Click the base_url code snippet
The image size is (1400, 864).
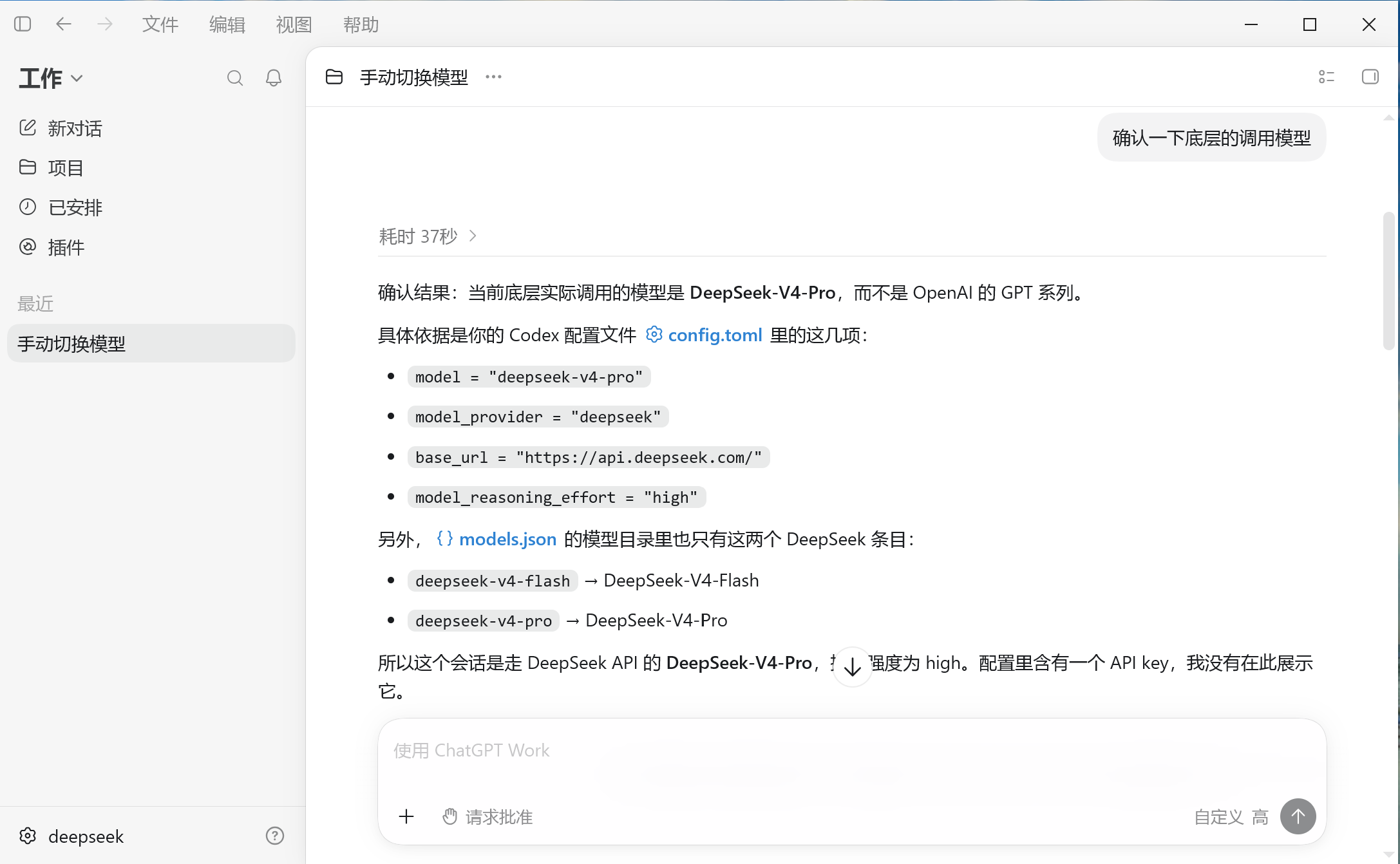[589, 457]
